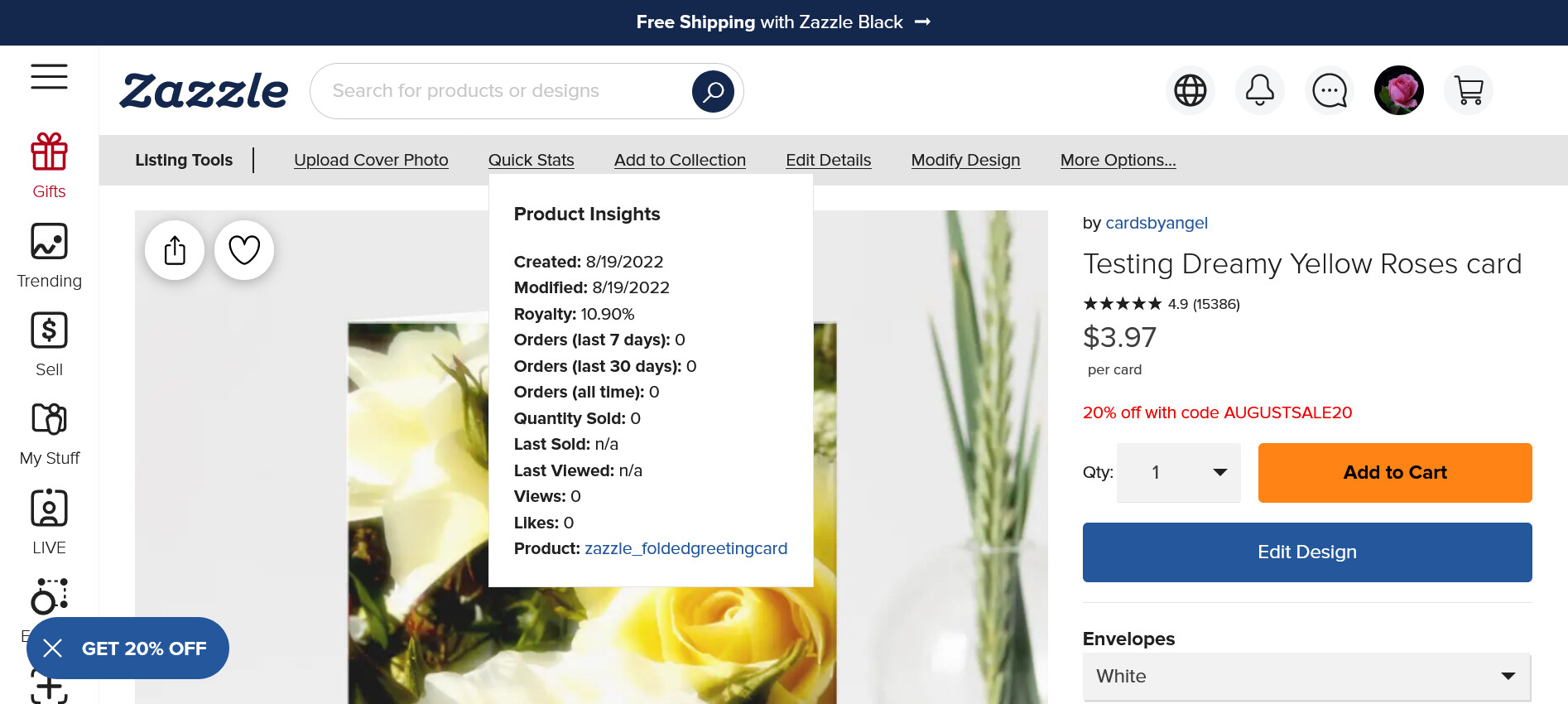1568x704 pixels.
Task: Open the globe language selector
Action: (x=1190, y=90)
